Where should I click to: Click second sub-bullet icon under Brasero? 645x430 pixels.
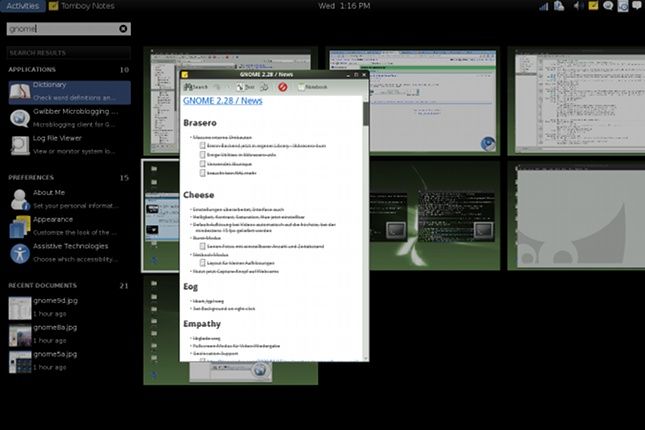click(202, 155)
